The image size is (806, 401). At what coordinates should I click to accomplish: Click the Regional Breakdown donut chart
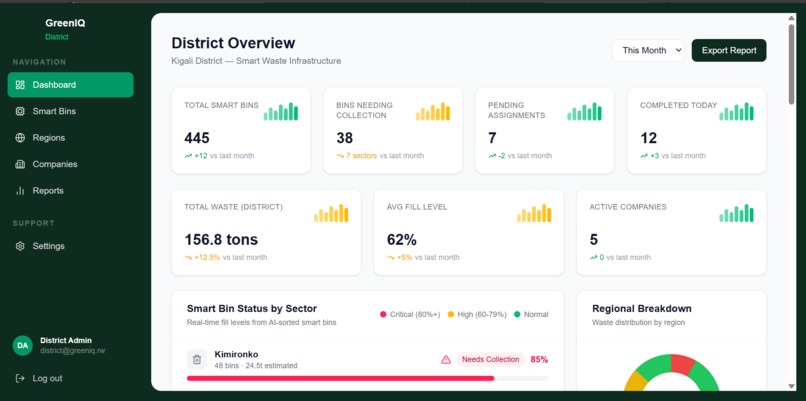671,372
